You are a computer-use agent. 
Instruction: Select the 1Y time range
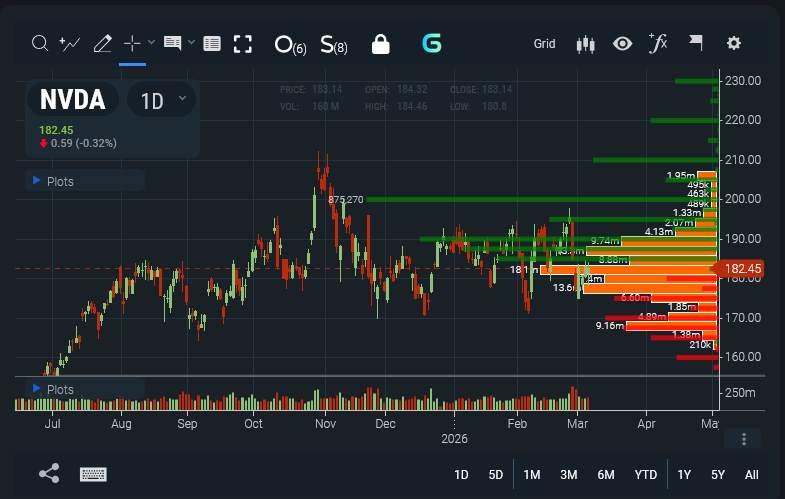click(684, 474)
